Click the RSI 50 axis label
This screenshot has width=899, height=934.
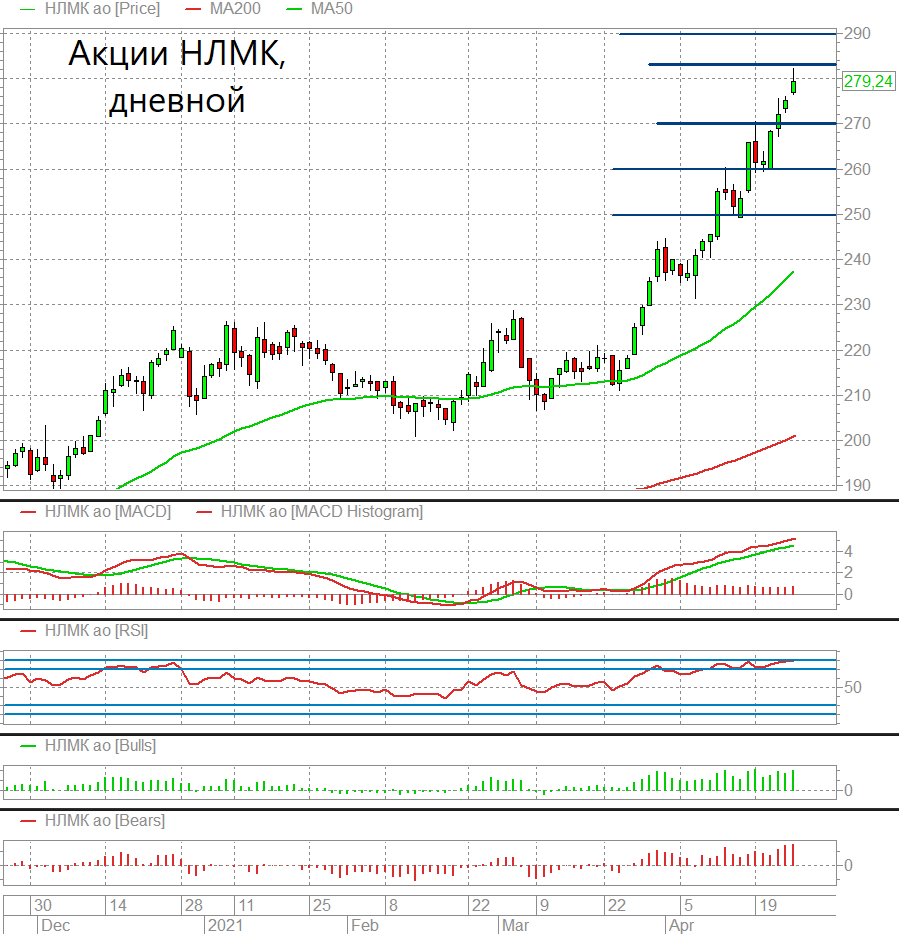[853, 687]
